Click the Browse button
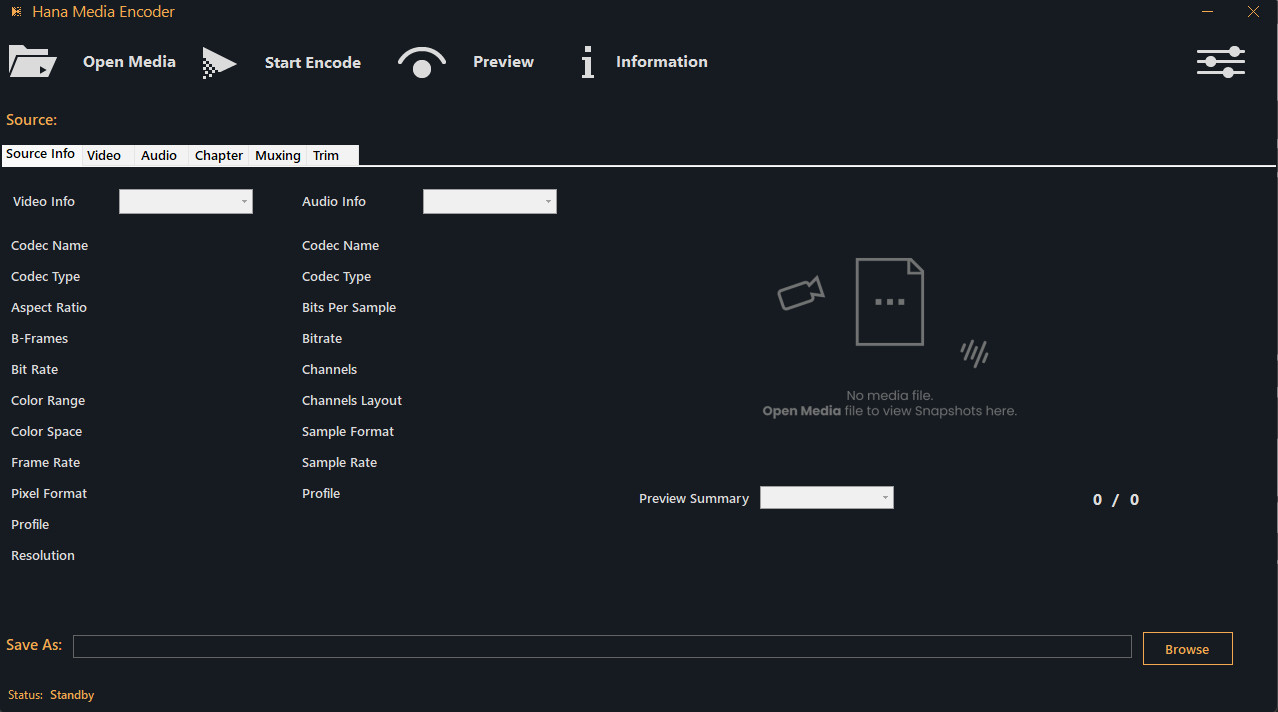This screenshot has height=712, width=1278. [x=1188, y=649]
